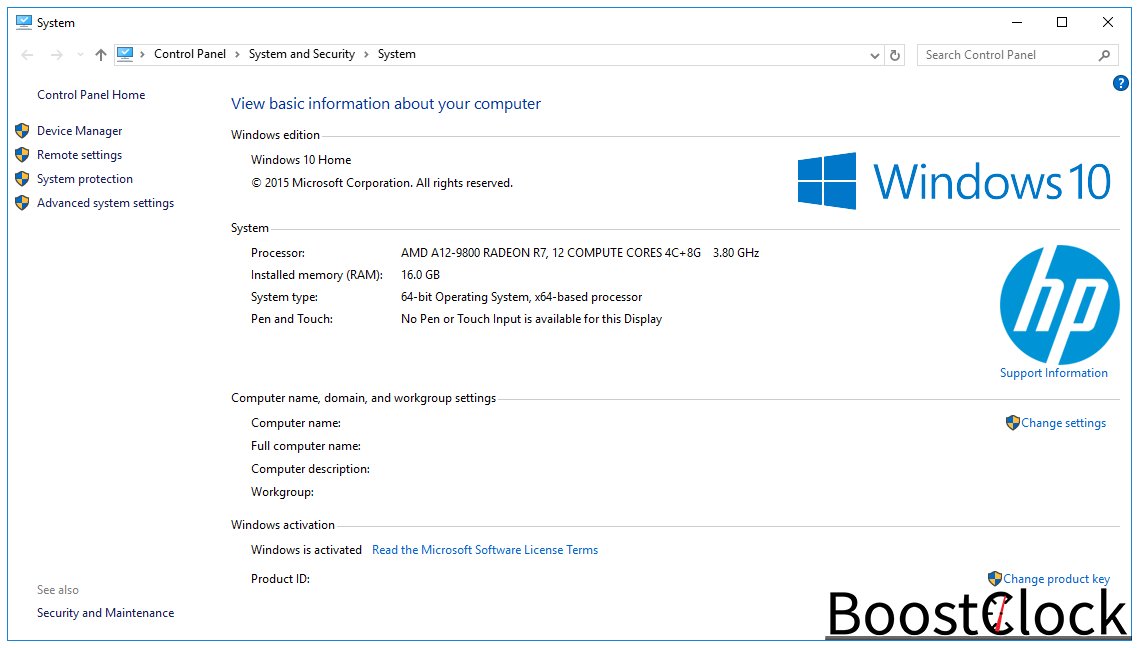Expand the address bar history dropdown
The height and width of the screenshot is (648, 1140).
tap(875, 55)
